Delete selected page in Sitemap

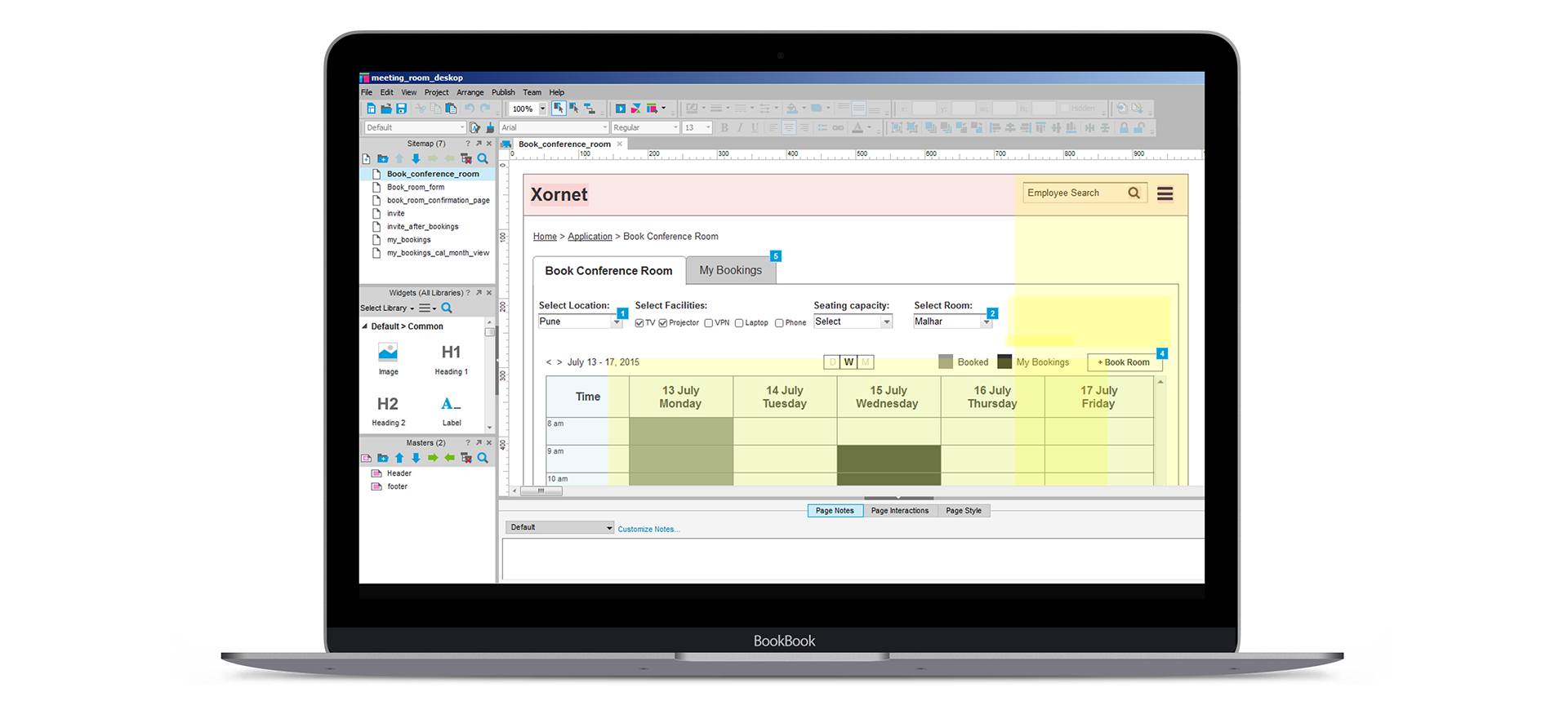[x=466, y=159]
